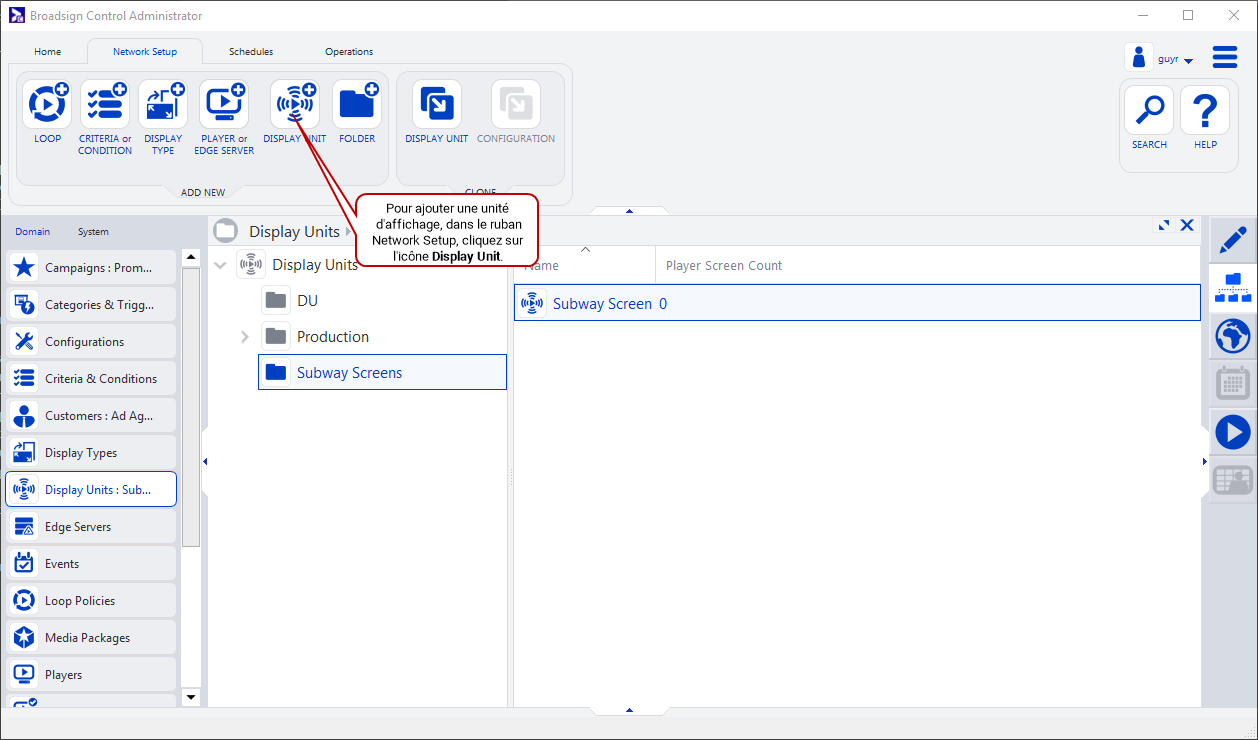Collapse the Display Units tree root
The height and width of the screenshot is (740, 1258).
coord(221,265)
